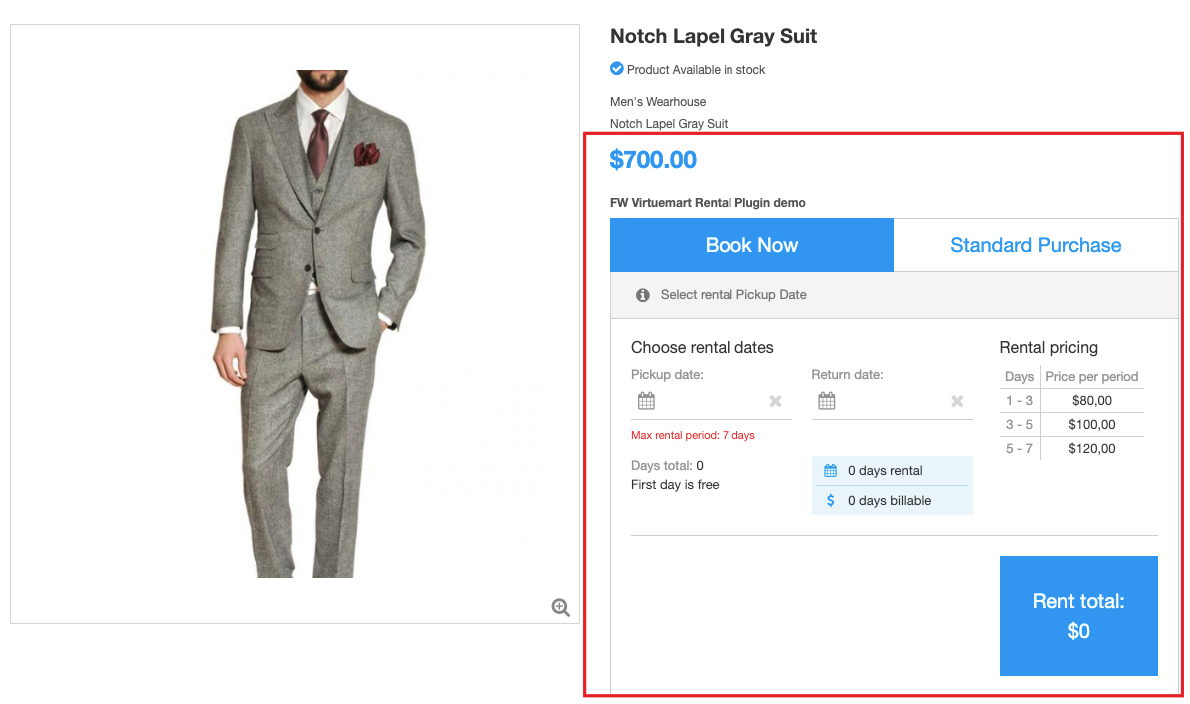The width and height of the screenshot is (1190, 704).
Task: Clear the Return date with the X icon
Action: coord(957,401)
